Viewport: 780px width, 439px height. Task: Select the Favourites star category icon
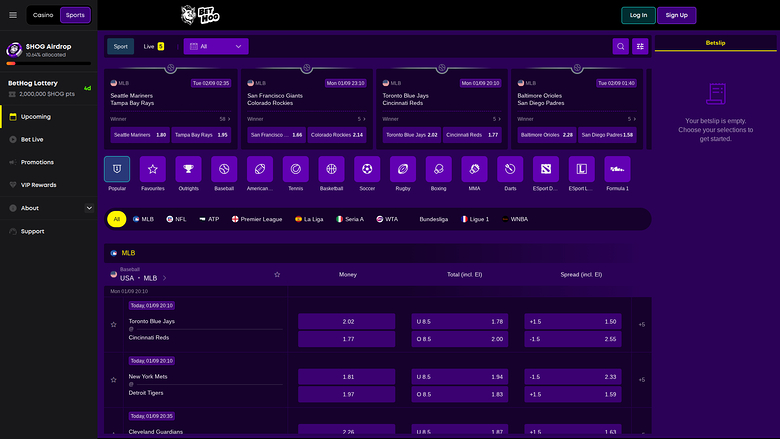tap(153, 169)
